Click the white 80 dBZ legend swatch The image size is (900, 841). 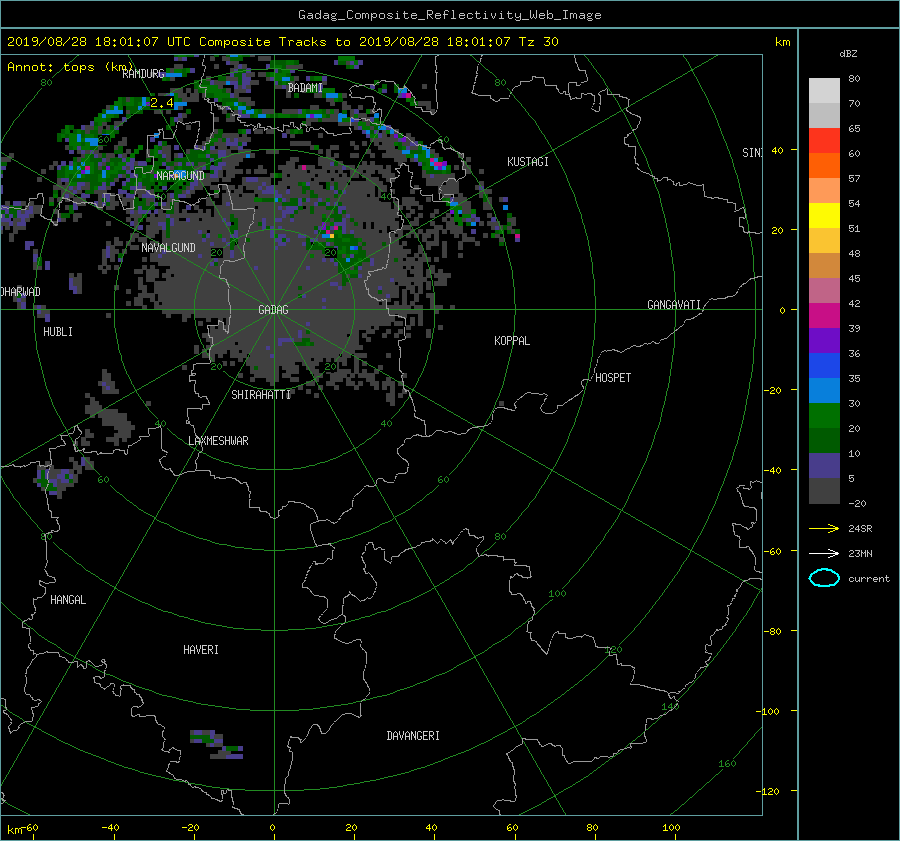pos(824,91)
